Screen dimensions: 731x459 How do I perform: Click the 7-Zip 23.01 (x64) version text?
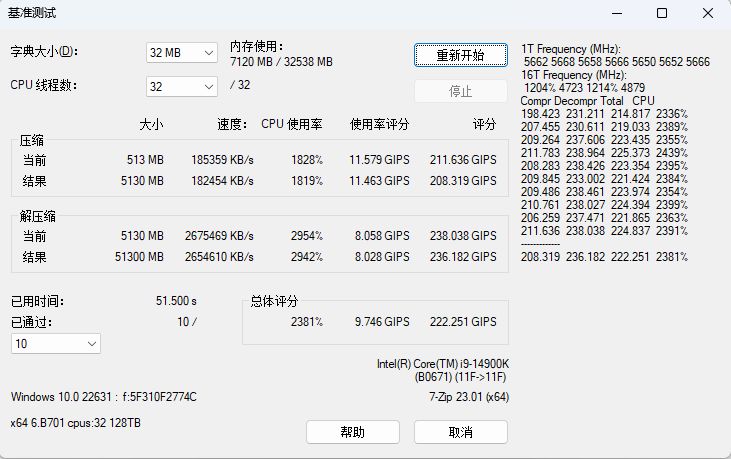pos(468,397)
